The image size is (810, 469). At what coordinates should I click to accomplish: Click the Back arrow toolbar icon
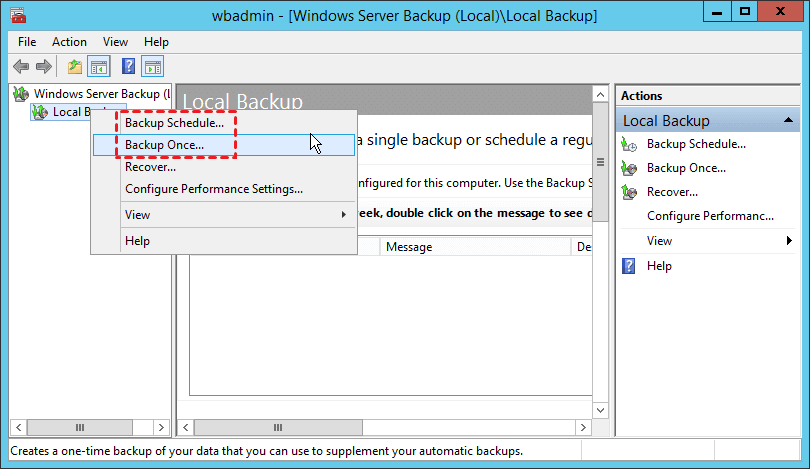(x=21, y=67)
